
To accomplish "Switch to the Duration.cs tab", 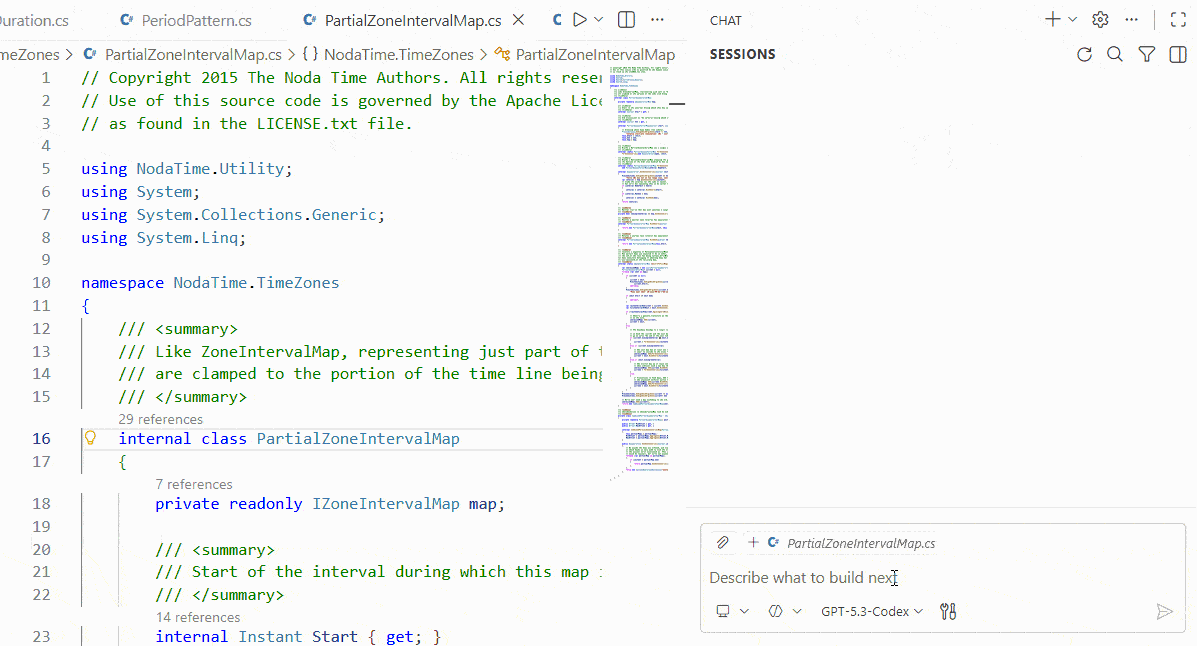I will (35, 19).
